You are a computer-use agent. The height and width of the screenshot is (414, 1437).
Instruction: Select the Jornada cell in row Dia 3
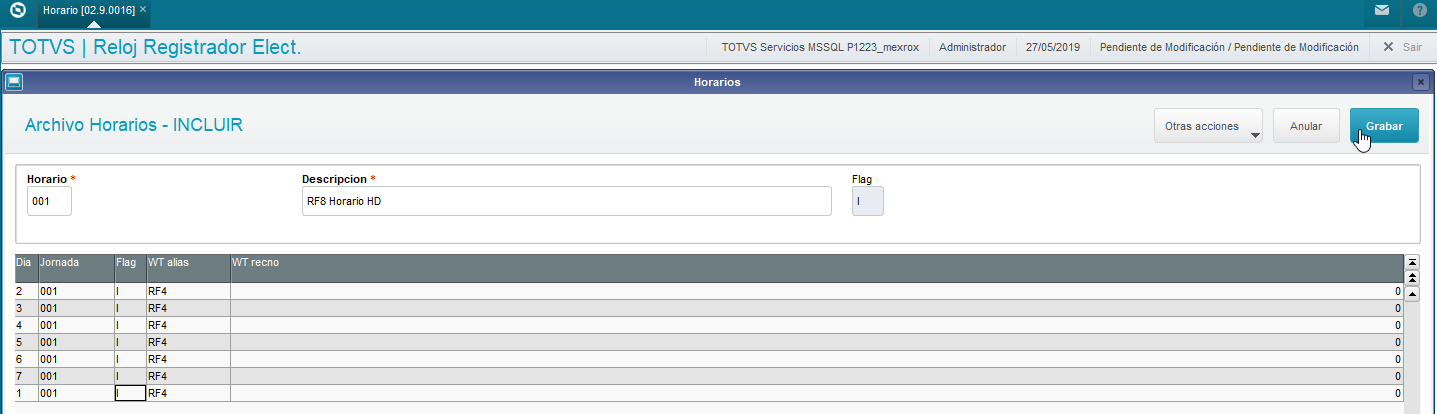tap(76, 308)
